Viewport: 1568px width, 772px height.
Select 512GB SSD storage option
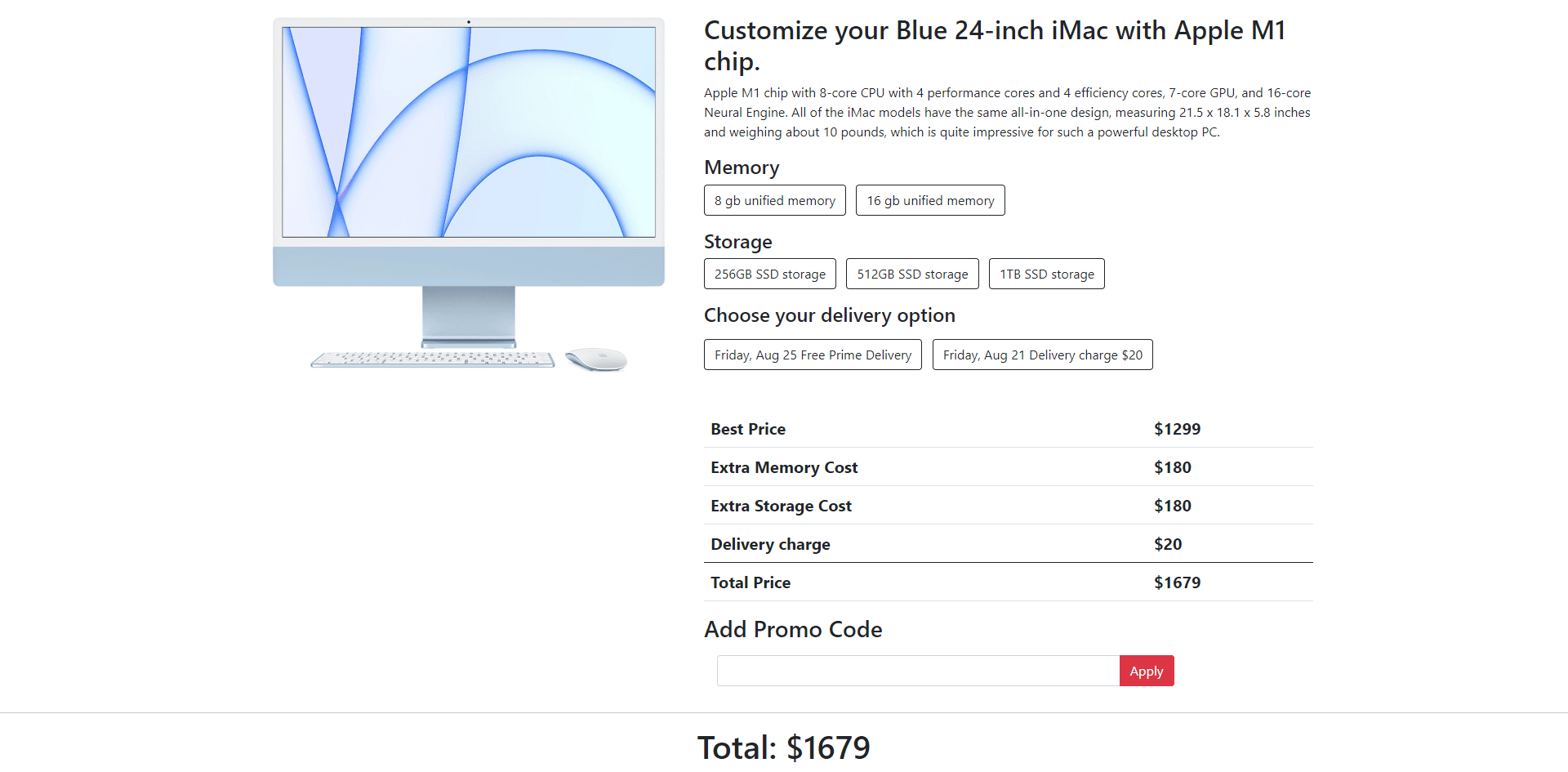point(912,274)
